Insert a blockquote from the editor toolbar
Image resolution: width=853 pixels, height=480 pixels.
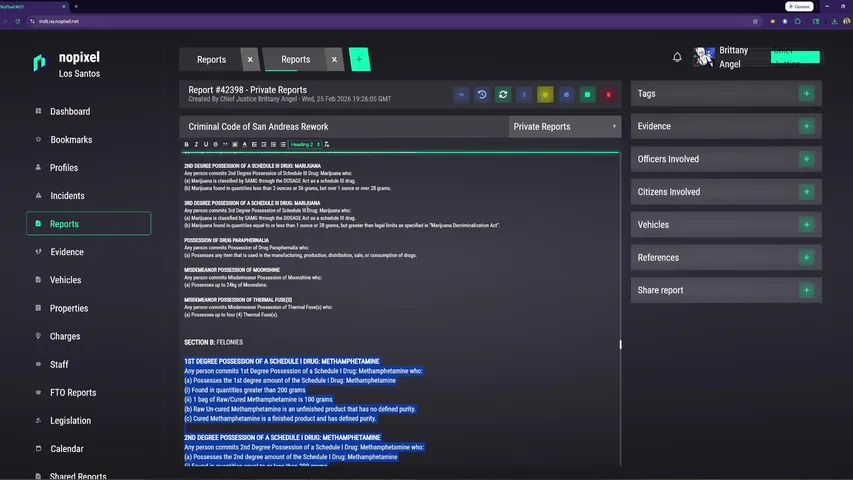pos(225,144)
